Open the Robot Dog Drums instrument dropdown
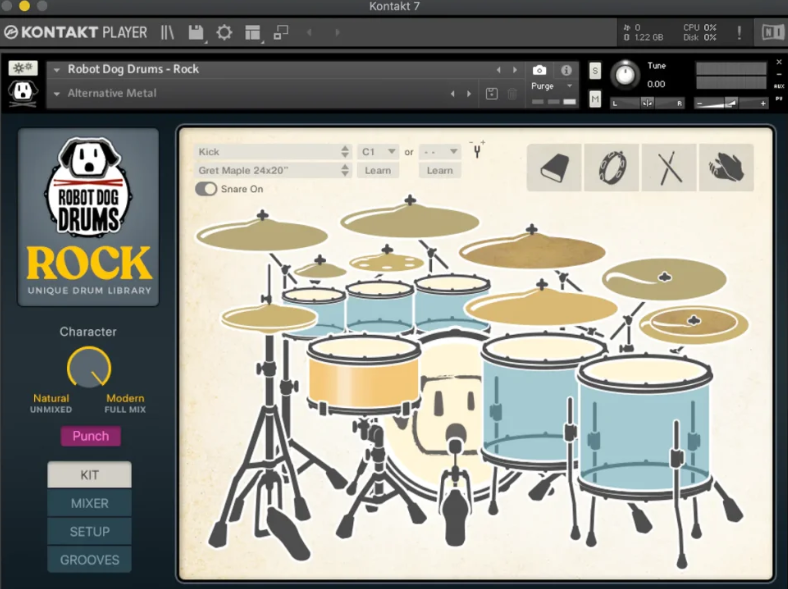 coord(57,70)
